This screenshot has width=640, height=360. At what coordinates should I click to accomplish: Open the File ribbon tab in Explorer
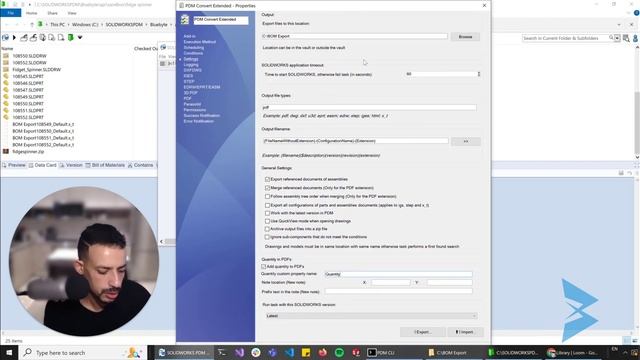(x=11, y=13)
